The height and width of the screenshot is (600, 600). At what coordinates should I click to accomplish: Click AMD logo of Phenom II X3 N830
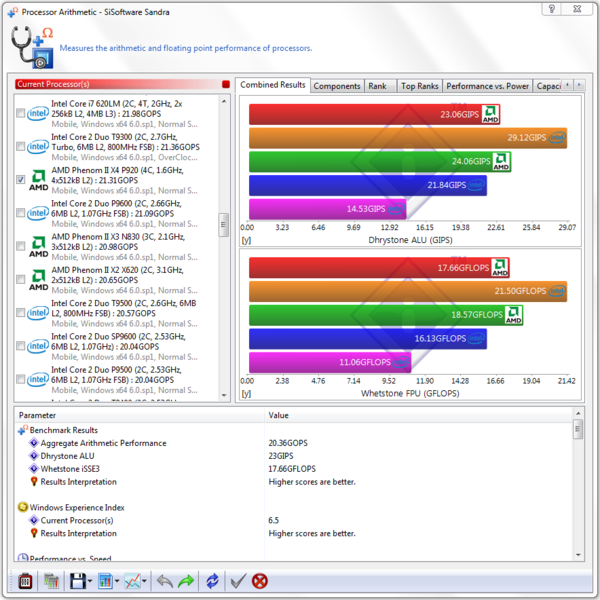coord(39,247)
